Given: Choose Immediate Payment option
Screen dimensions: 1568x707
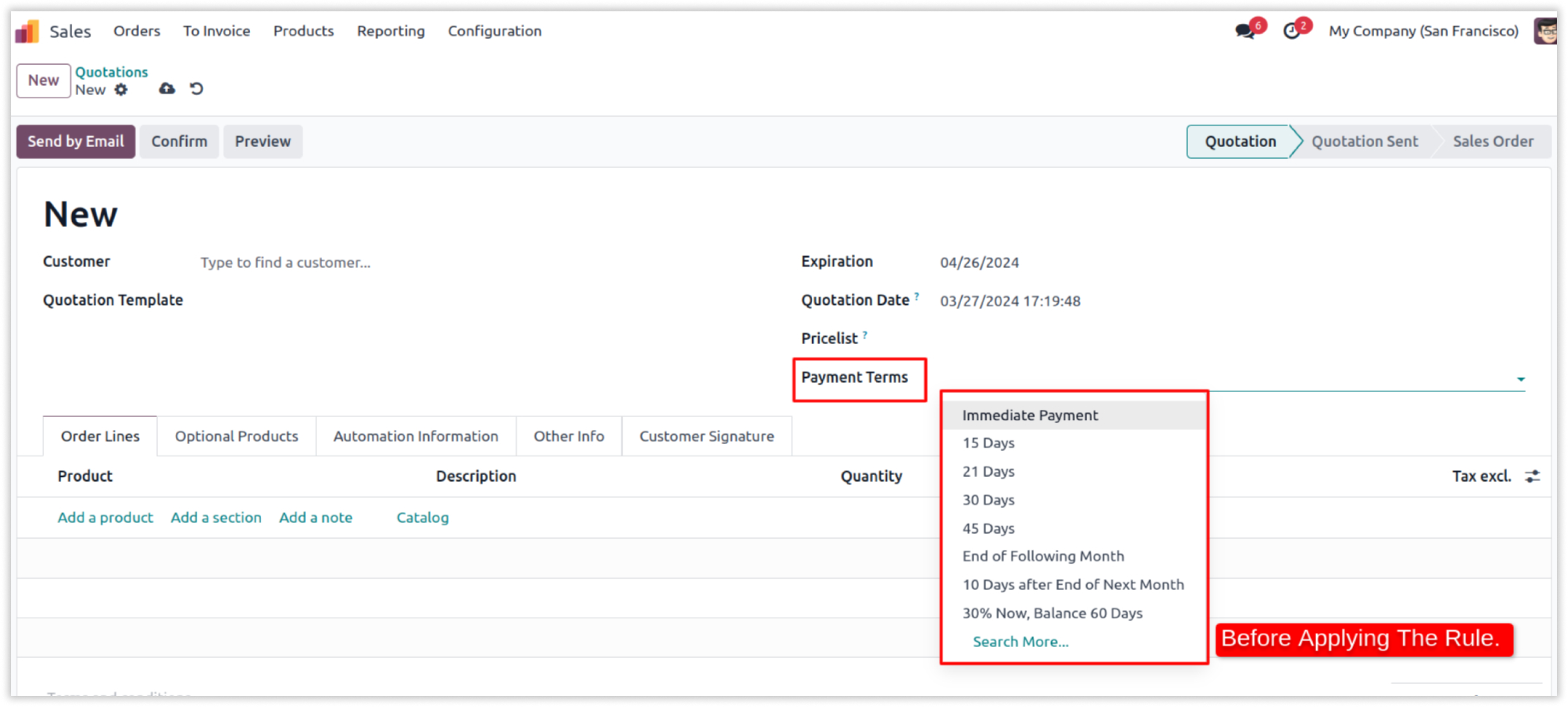Looking at the screenshot, I should (1074, 415).
